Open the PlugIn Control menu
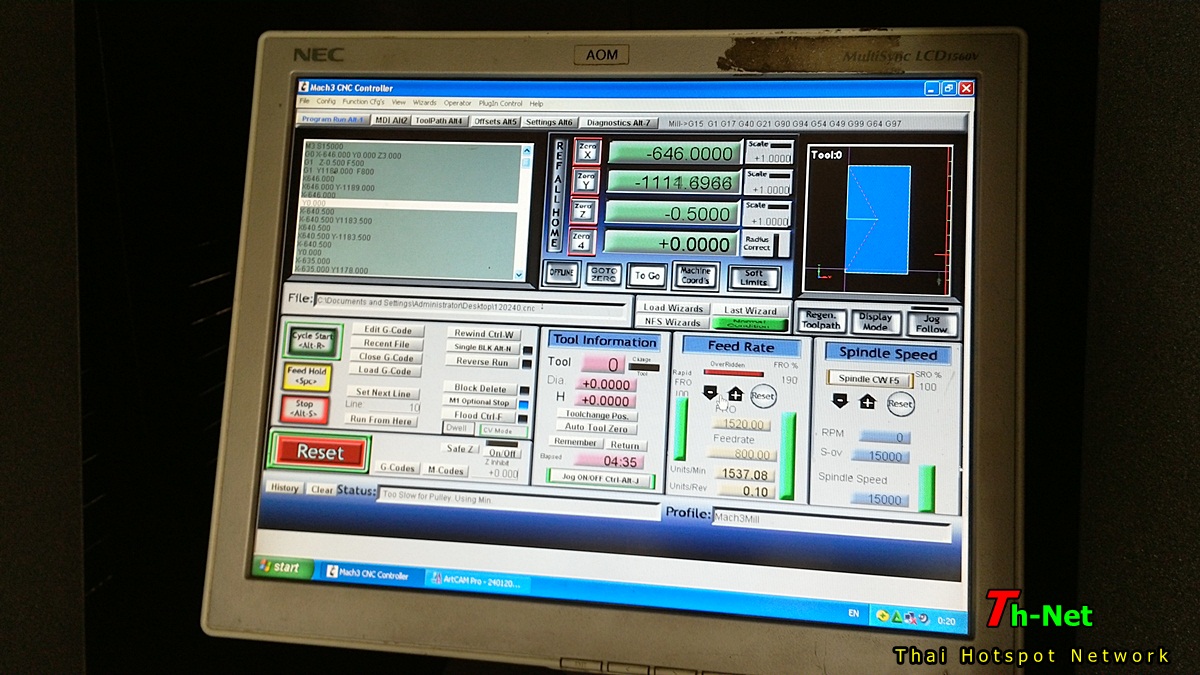1200x675 pixels. point(501,104)
